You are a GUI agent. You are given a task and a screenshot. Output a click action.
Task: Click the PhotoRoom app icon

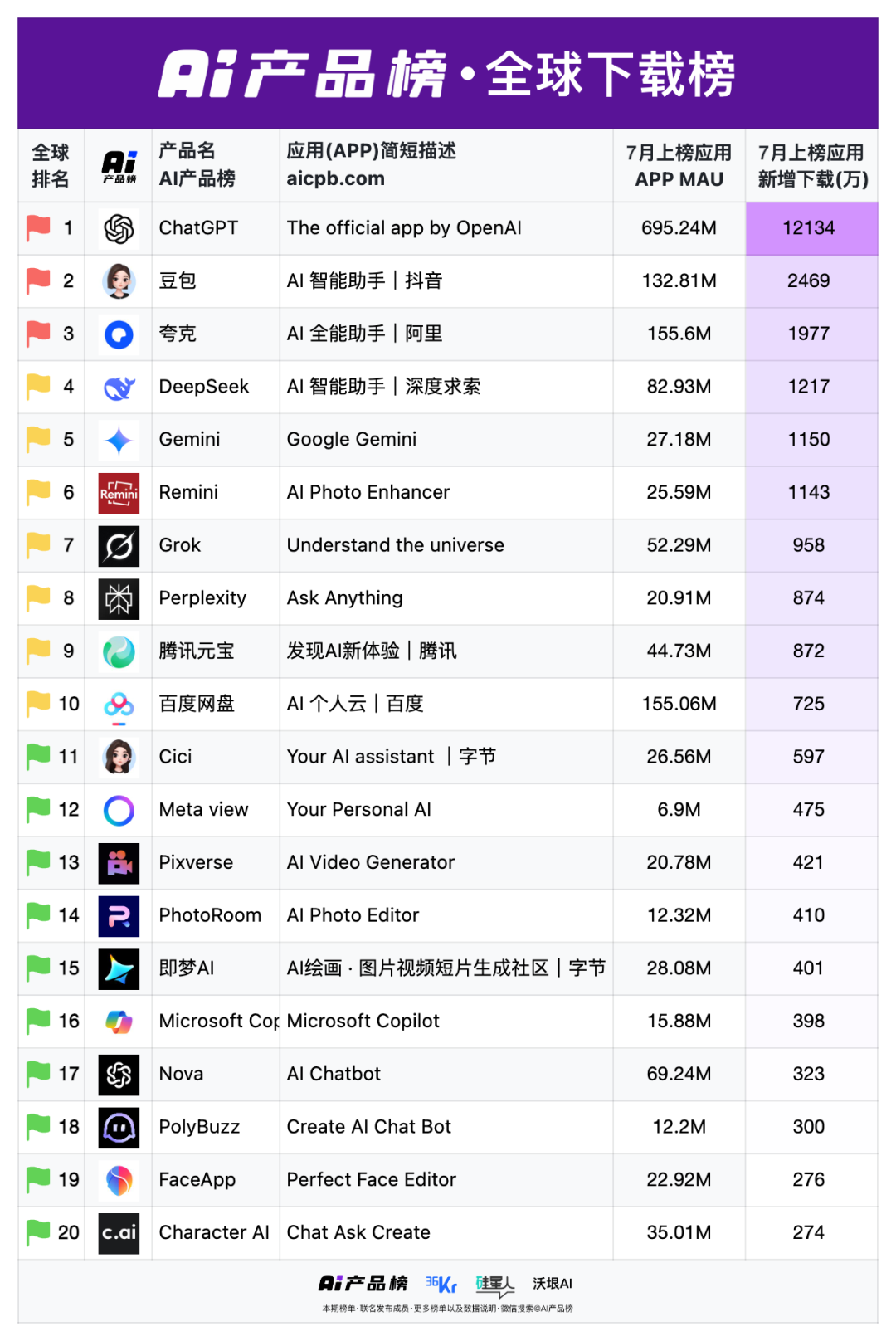[x=119, y=916]
